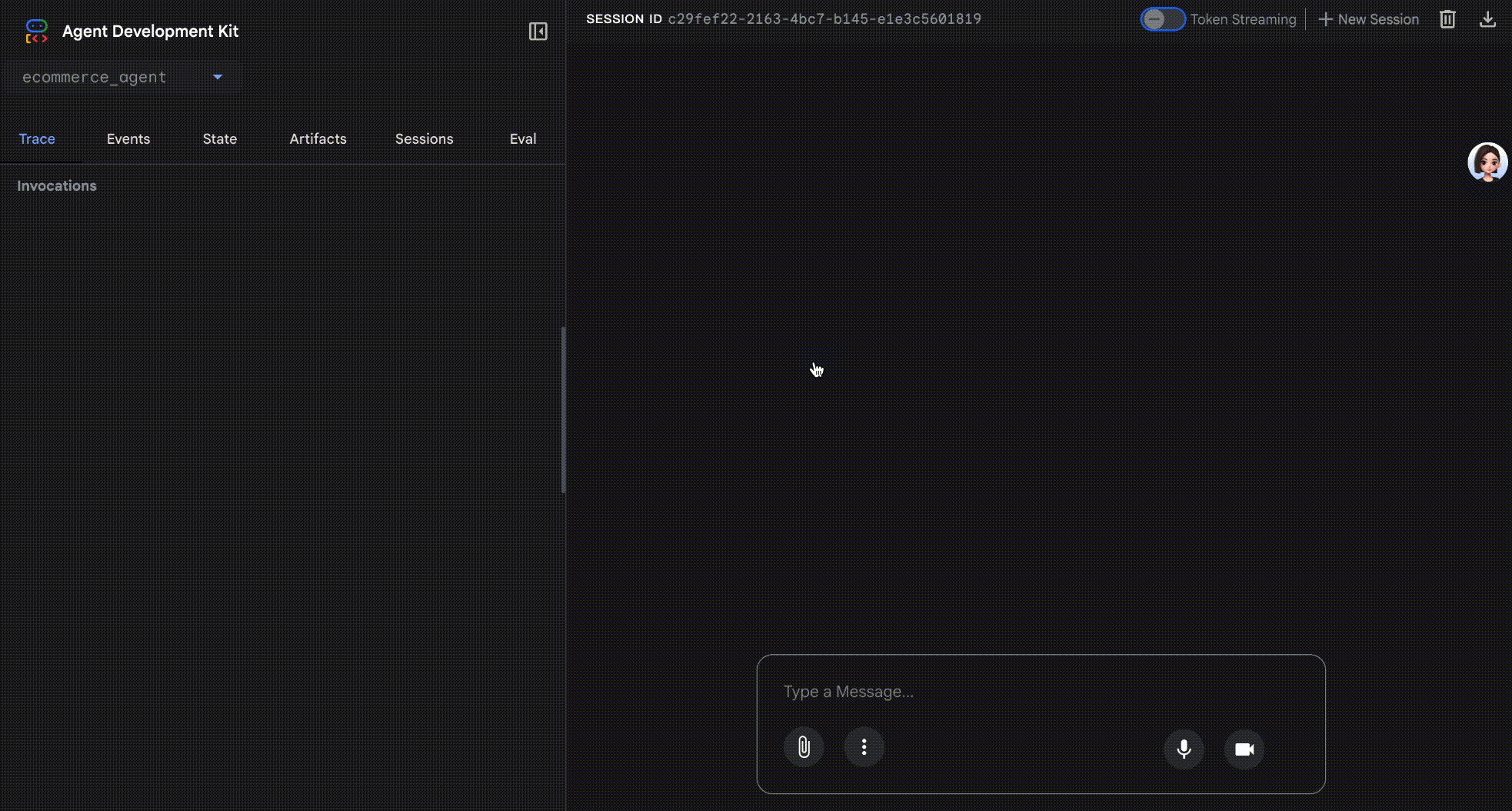Start a video call with the camera icon
The width and height of the screenshot is (1512, 811).
pyautogui.click(x=1244, y=749)
